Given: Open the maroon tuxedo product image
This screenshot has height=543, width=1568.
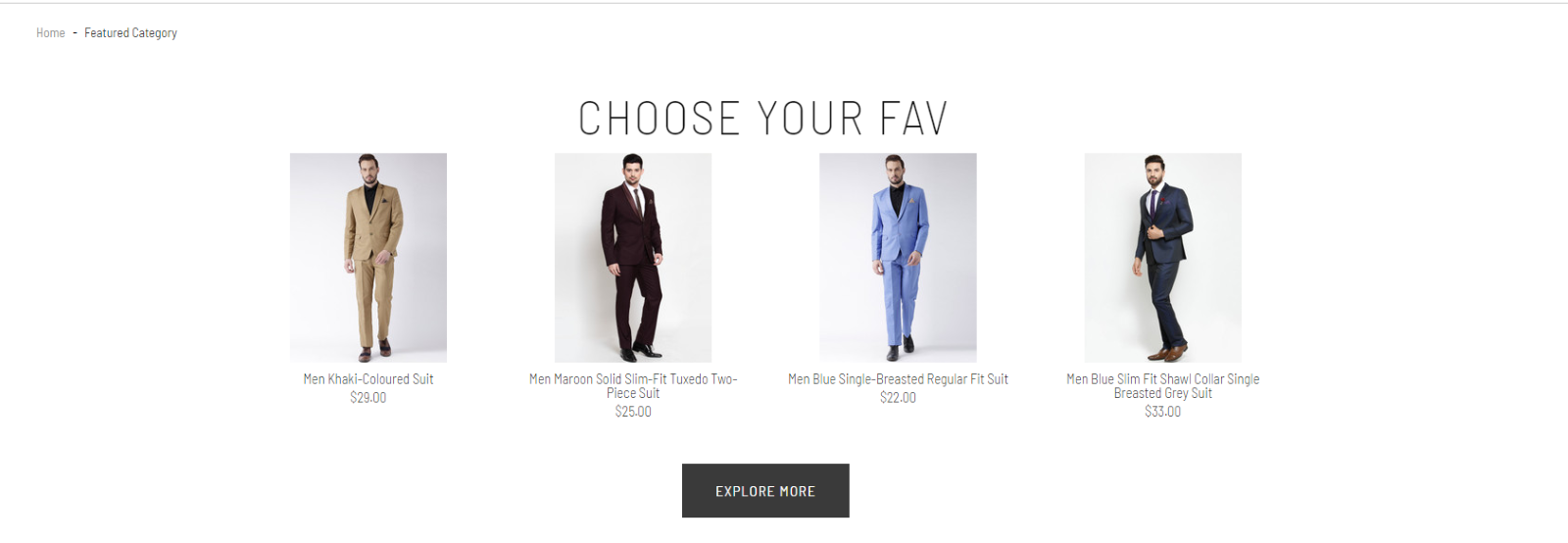Looking at the screenshot, I should (633, 257).
